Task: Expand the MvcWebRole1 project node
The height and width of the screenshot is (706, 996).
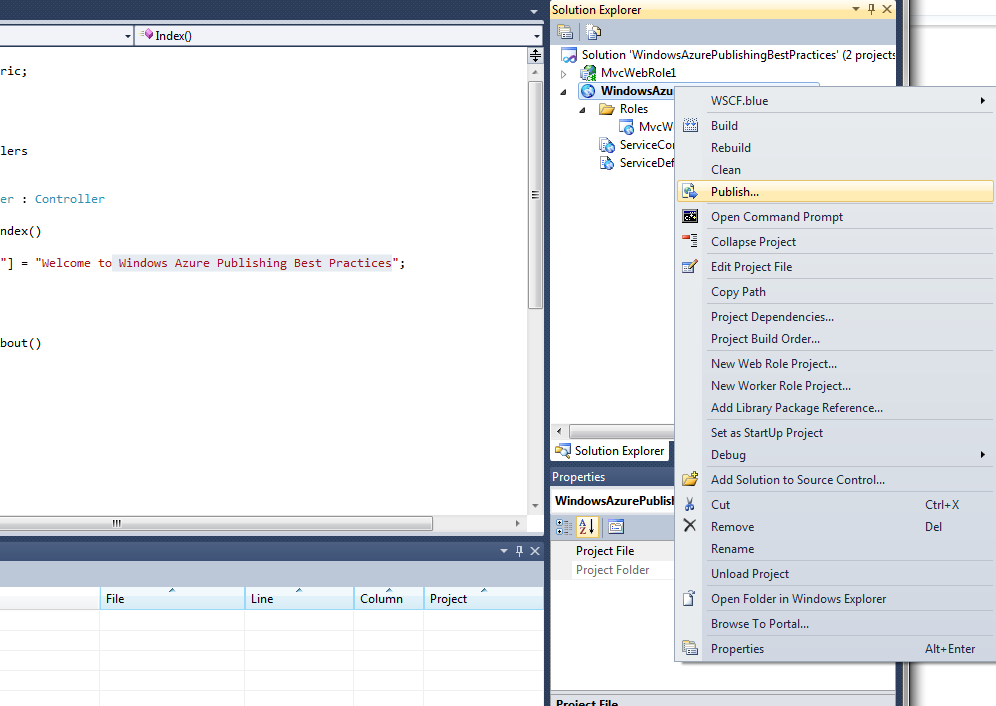Action: (x=563, y=74)
